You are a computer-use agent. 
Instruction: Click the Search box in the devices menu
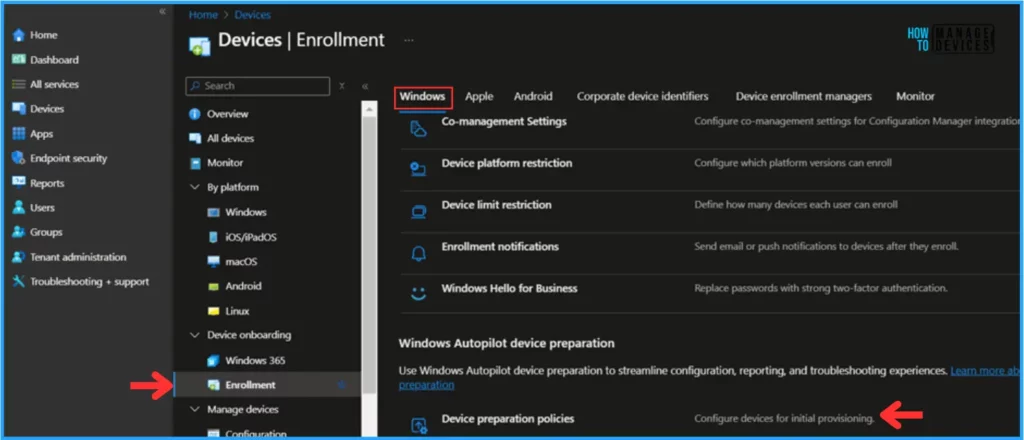click(258, 86)
